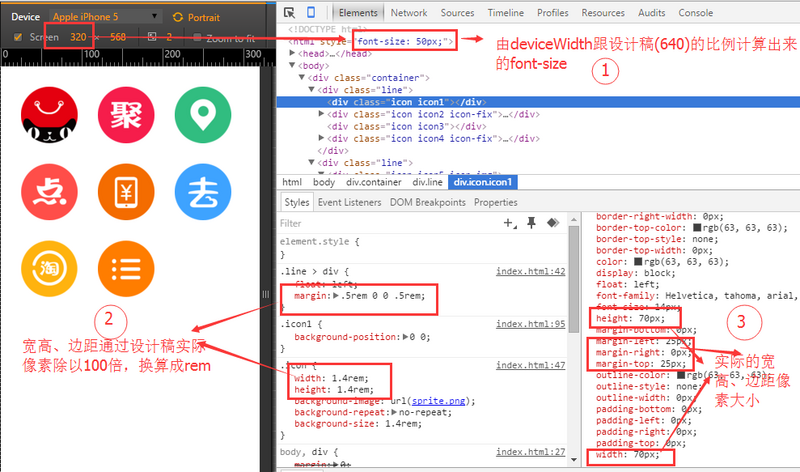Expand the head element node
The height and width of the screenshot is (472, 800).
293,53
